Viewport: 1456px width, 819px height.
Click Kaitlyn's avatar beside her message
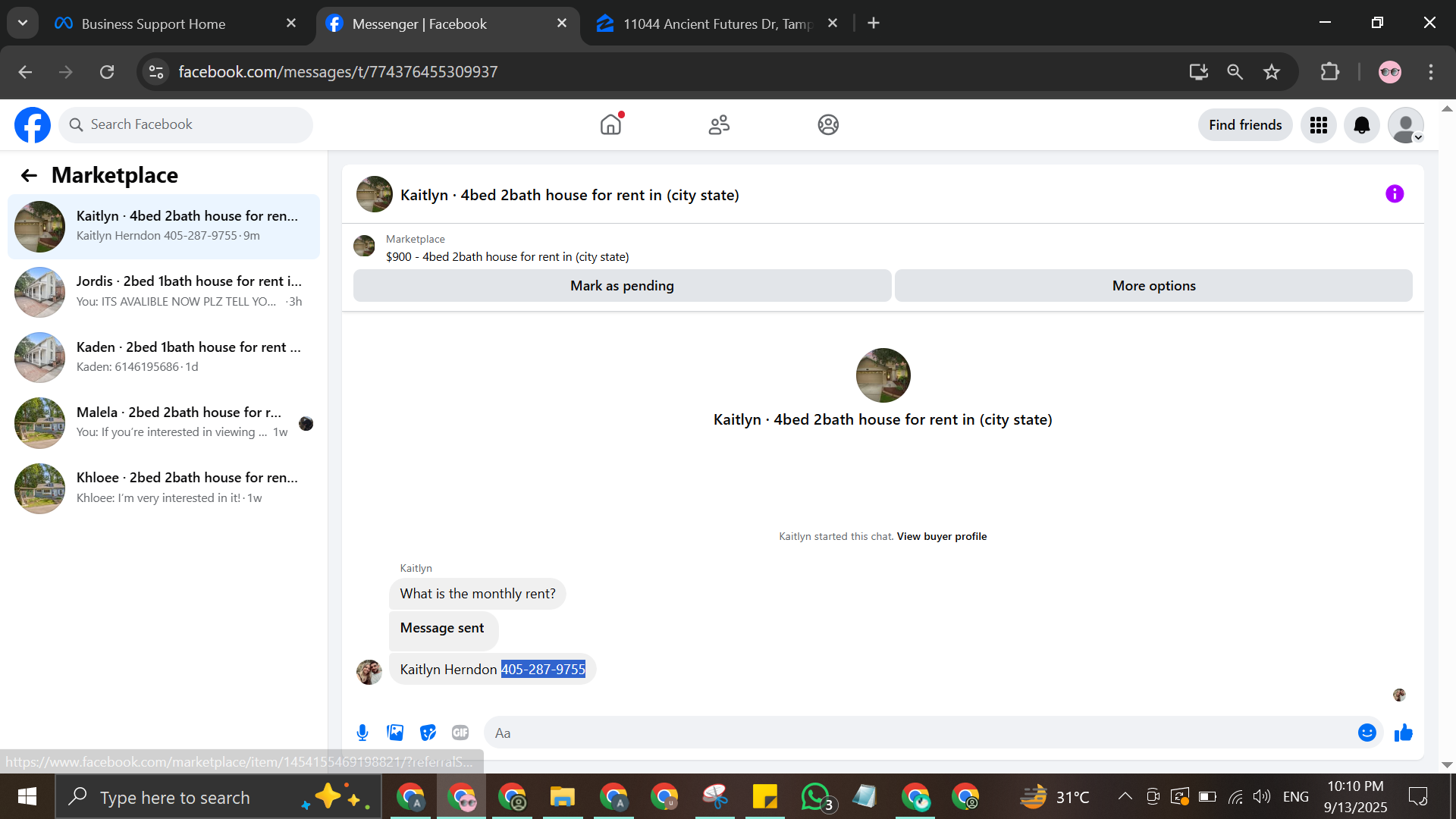point(369,672)
